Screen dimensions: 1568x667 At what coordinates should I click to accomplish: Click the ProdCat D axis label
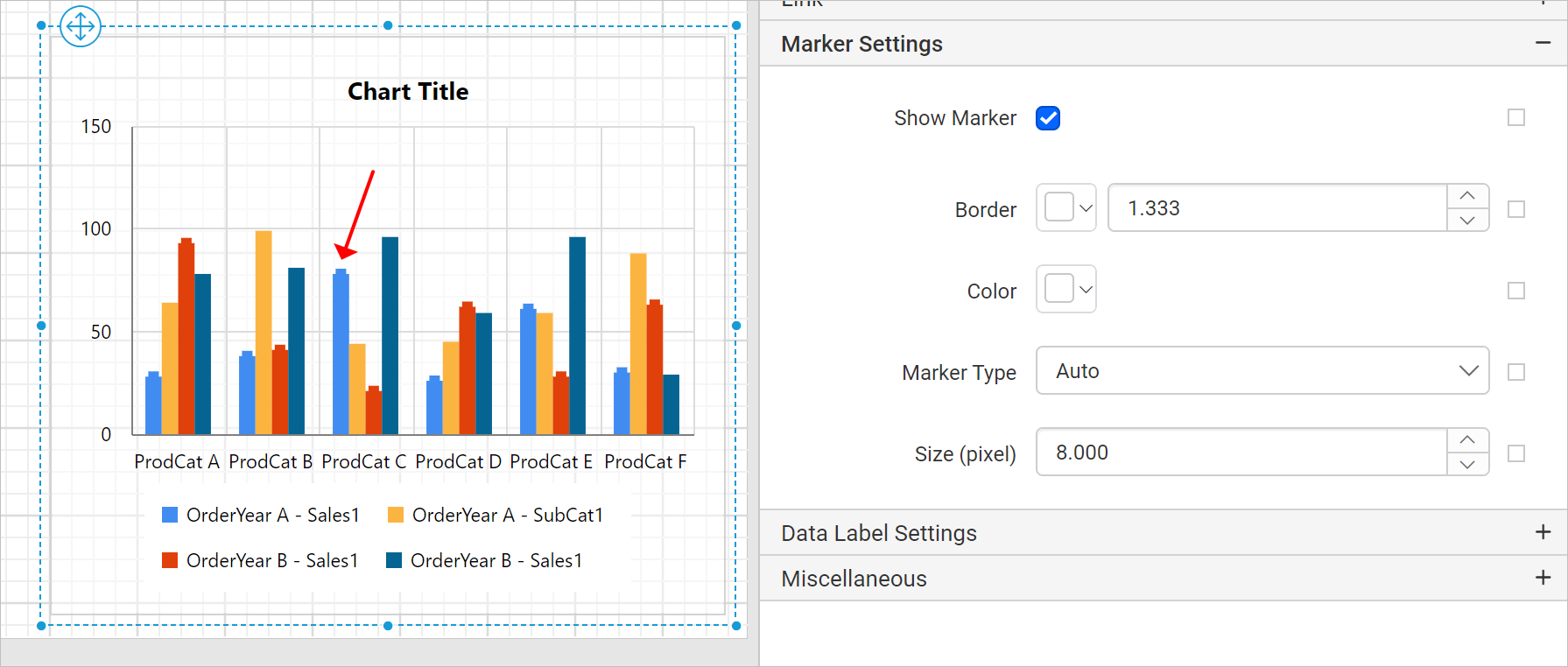pyautogui.click(x=458, y=461)
